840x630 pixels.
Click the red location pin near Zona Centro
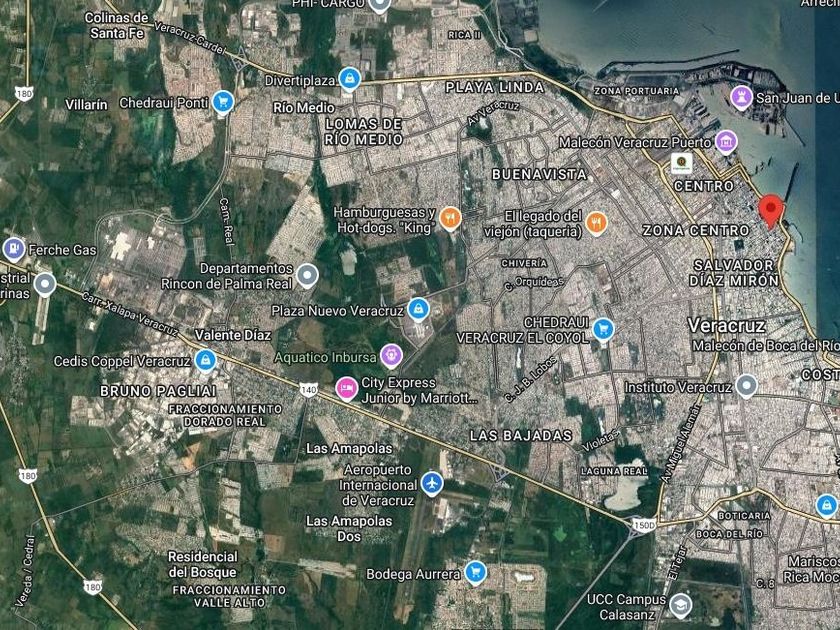pos(771,211)
